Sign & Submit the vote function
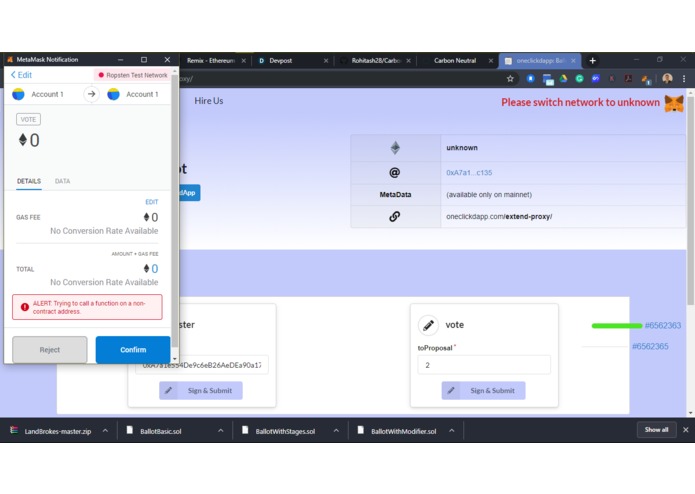The width and height of the screenshot is (695, 494). [x=484, y=391]
